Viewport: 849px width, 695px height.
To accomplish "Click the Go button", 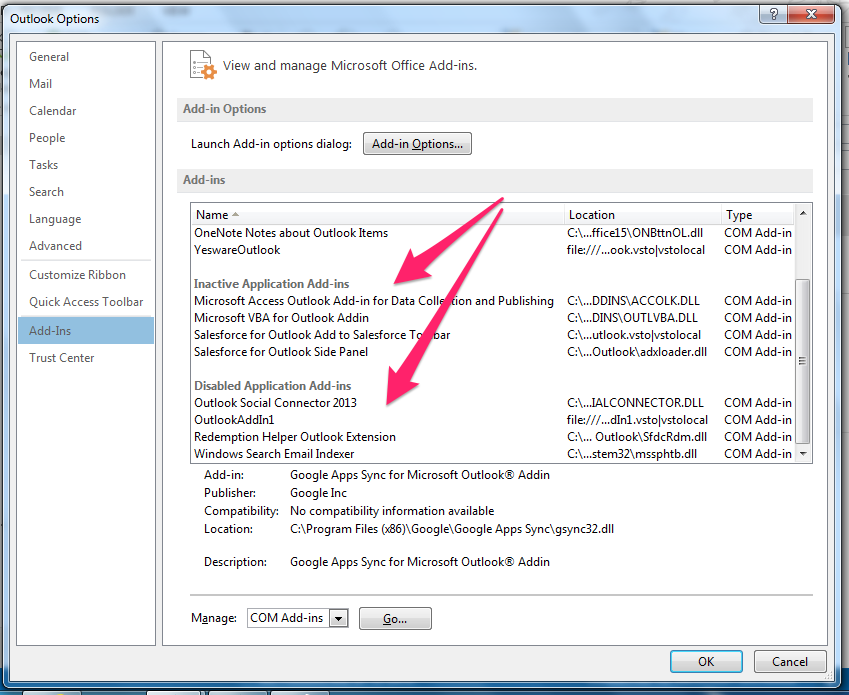I will tap(395, 619).
